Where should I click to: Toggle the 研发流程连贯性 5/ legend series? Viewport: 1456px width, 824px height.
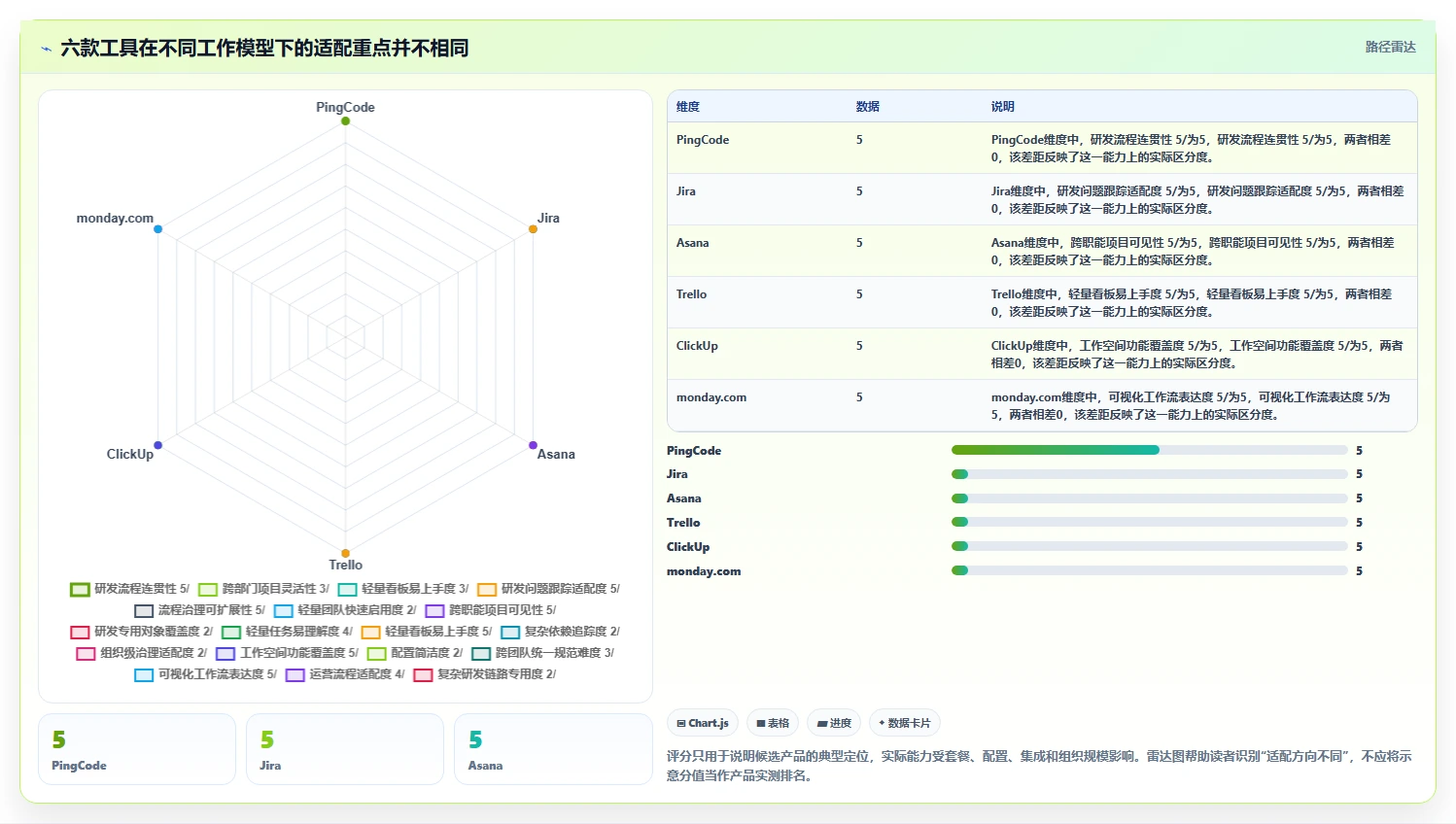coord(130,589)
